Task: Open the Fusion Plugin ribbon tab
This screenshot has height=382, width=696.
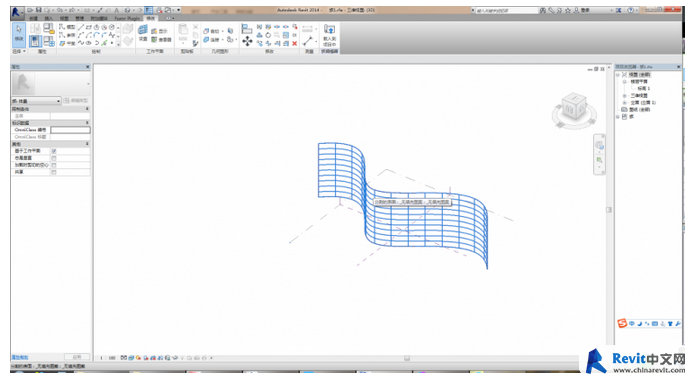Action: coord(127,18)
